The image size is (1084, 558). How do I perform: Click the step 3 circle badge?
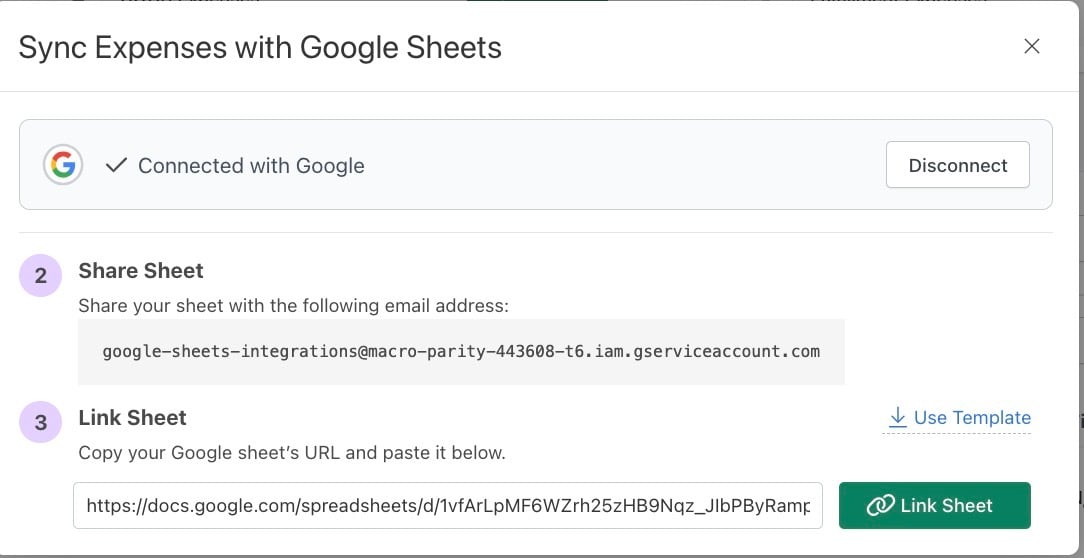[40, 421]
